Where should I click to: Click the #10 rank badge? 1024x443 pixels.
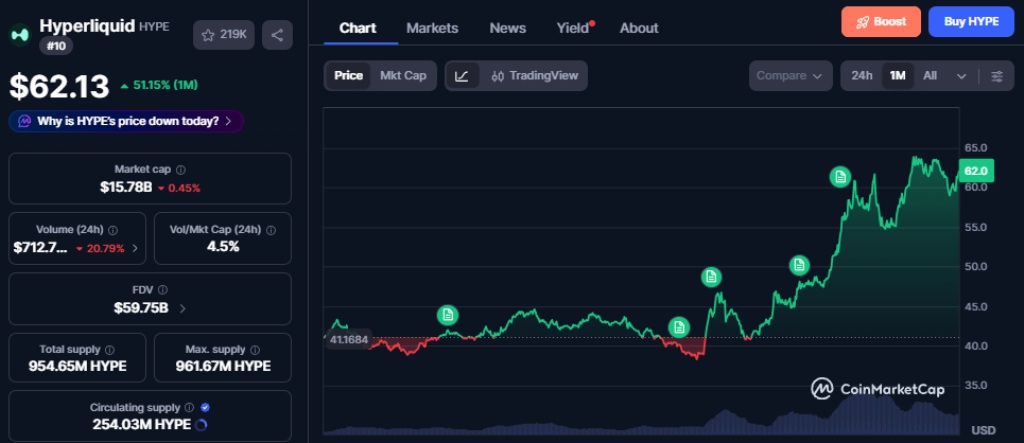[56, 46]
